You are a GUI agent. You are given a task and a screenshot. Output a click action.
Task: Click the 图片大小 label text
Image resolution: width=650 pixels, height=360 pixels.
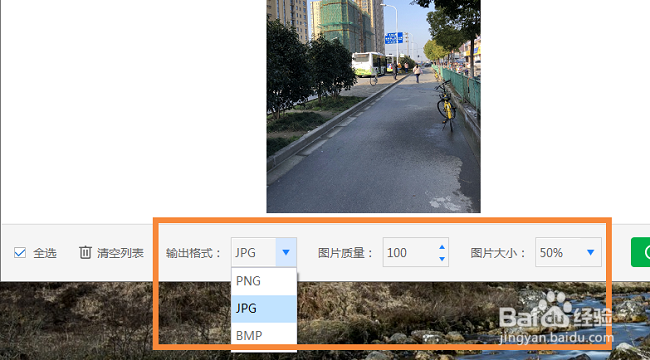pos(498,253)
